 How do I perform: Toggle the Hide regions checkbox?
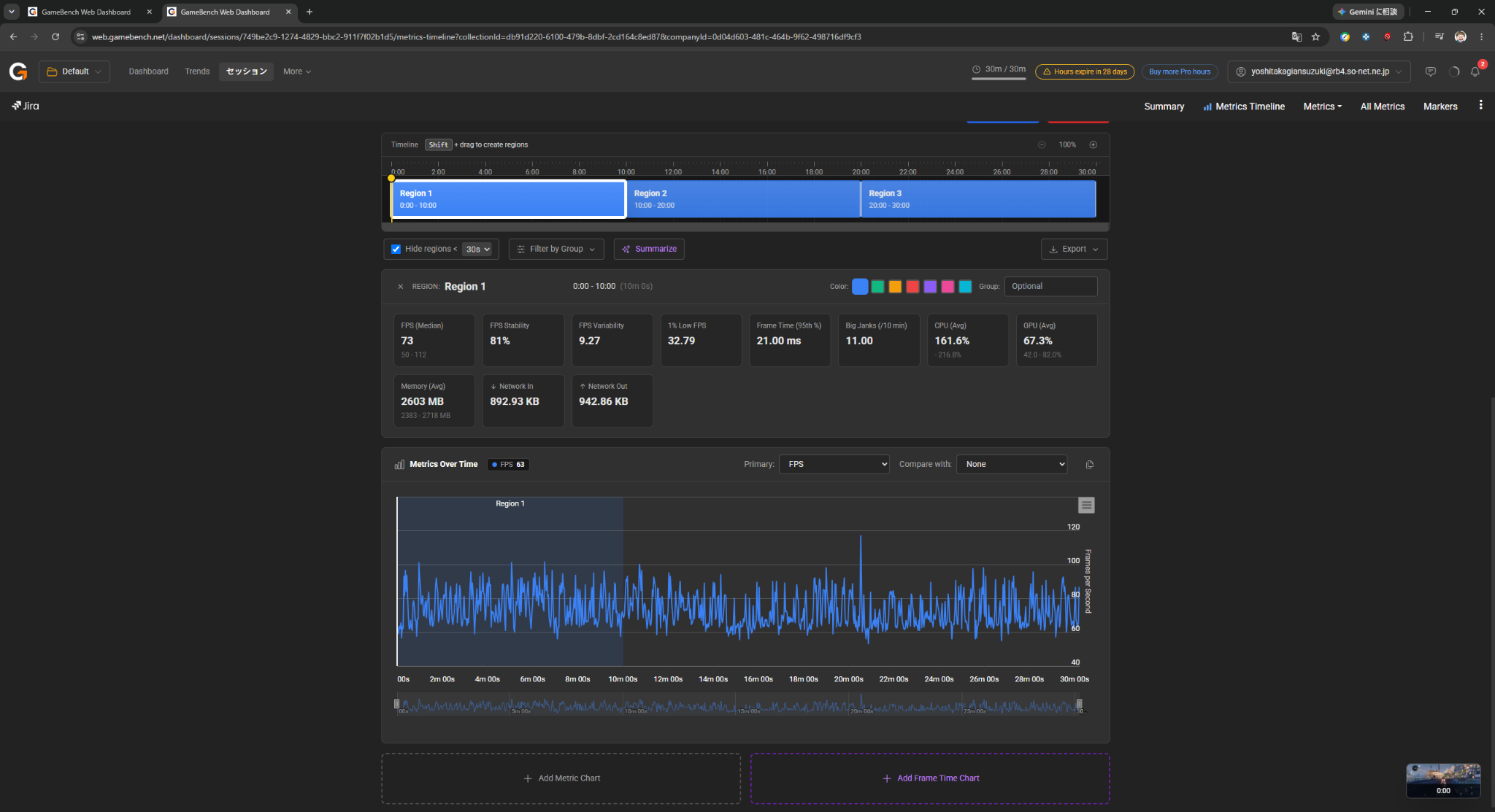click(396, 249)
